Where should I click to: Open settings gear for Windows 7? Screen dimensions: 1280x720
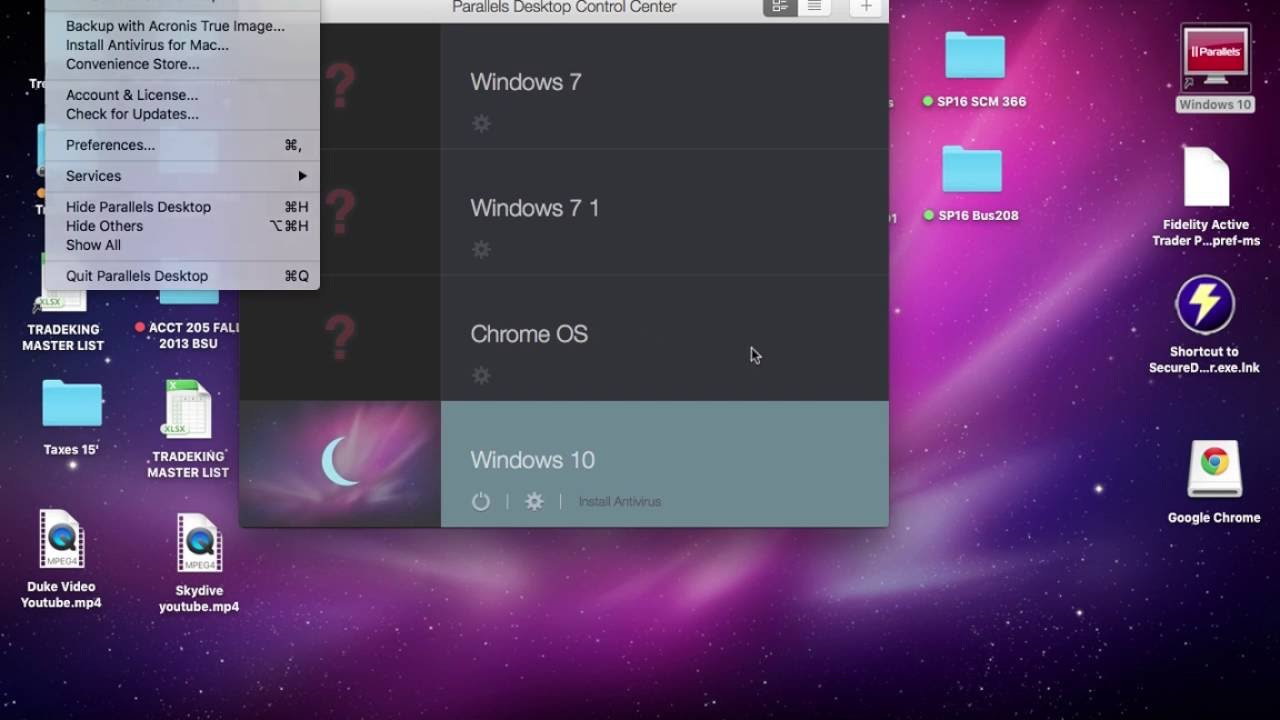481,123
